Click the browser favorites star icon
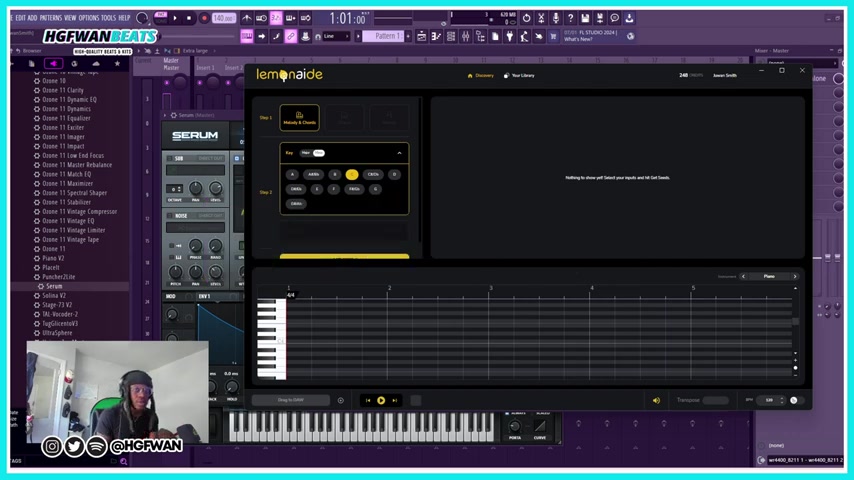 pos(117,64)
